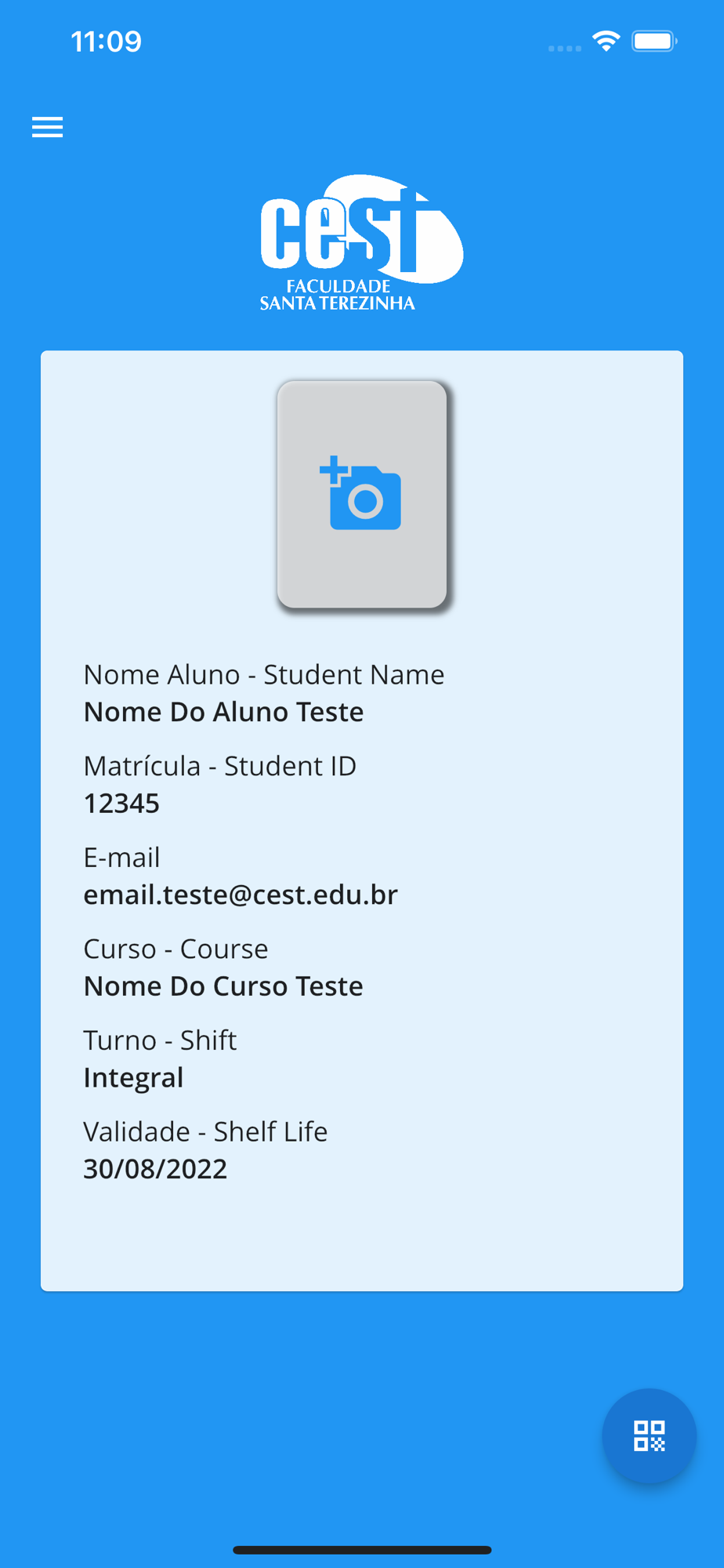Tap the cellular signal dots
The width and height of the screenshot is (724, 1568).
(565, 49)
